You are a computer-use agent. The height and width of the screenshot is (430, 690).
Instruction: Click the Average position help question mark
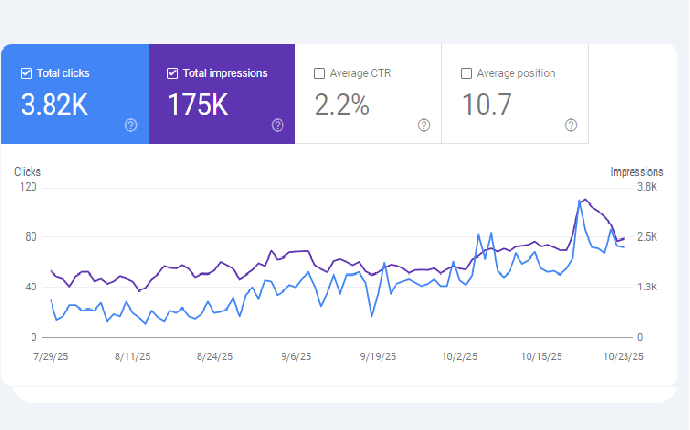(x=571, y=125)
